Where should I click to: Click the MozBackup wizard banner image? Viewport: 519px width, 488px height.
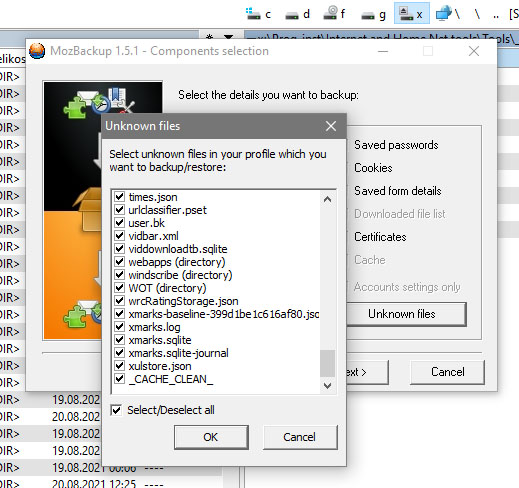coord(73,210)
